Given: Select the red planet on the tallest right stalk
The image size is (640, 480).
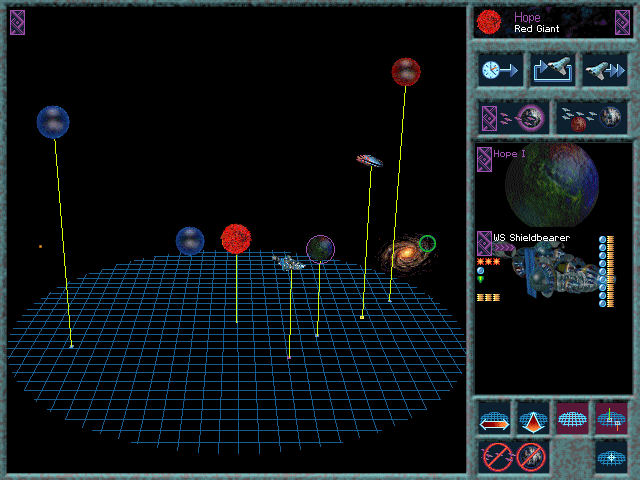Looking at the screenshot, I should coord(406,72).
